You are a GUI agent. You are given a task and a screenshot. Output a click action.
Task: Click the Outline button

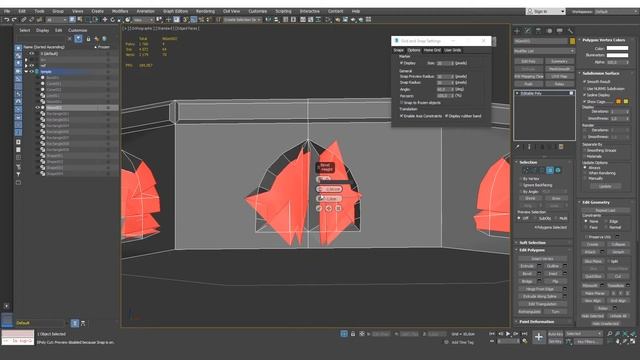[x=553, y=266]
